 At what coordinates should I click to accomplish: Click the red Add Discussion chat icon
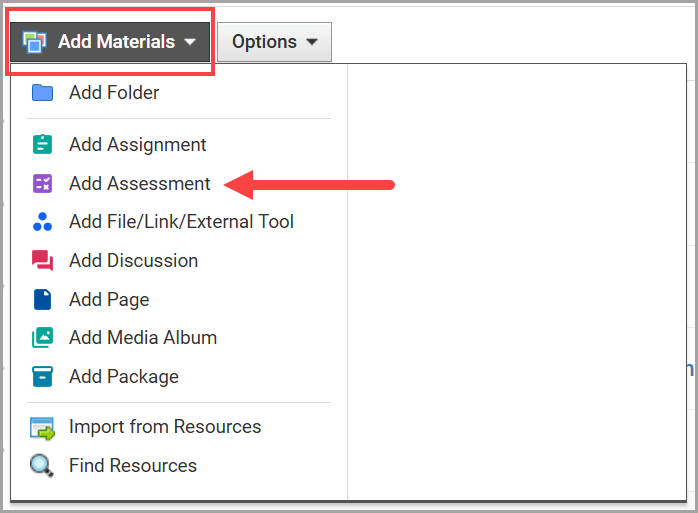click(42, 261)
